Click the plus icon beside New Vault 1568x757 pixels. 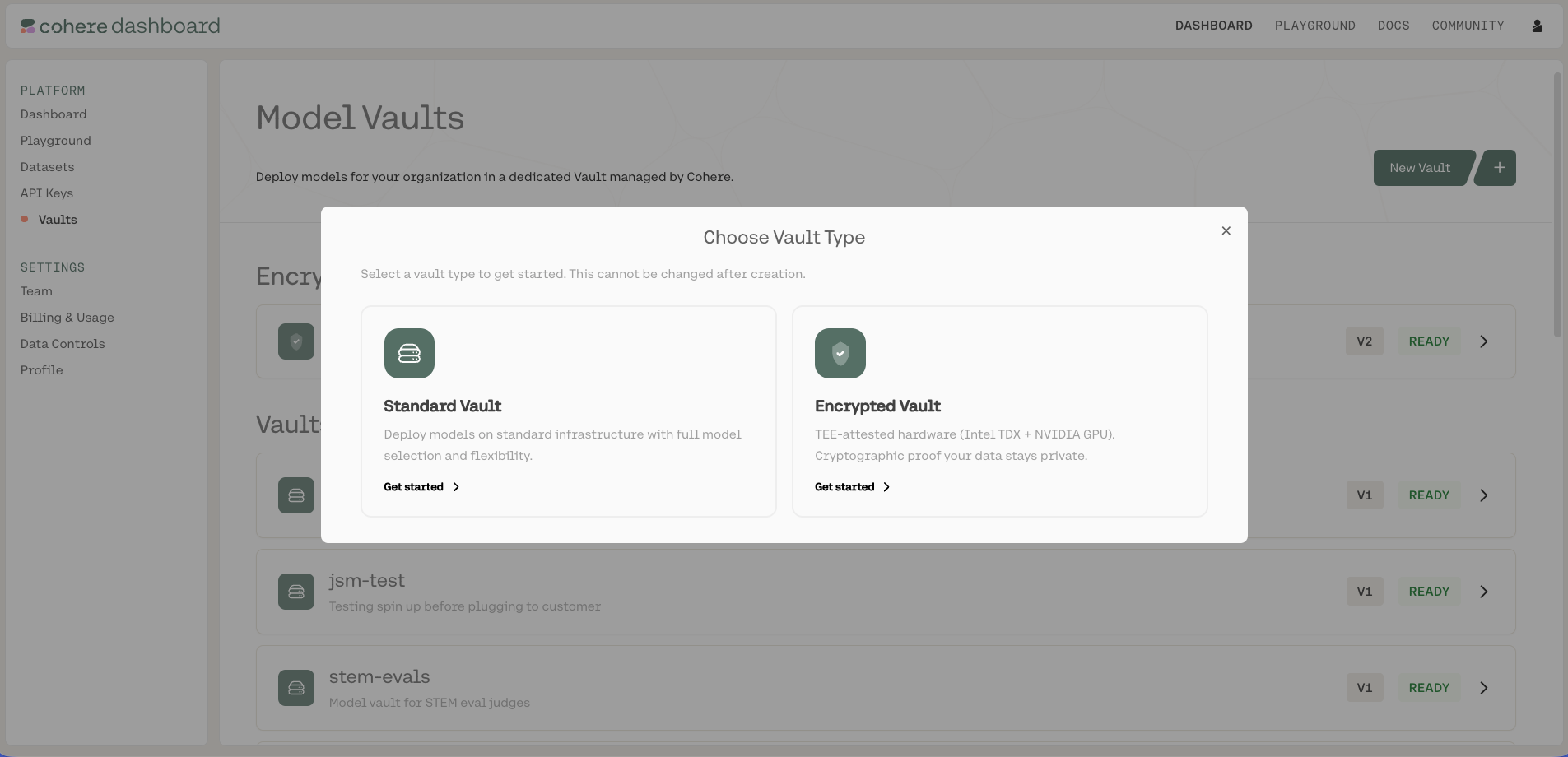(1498, 168)
